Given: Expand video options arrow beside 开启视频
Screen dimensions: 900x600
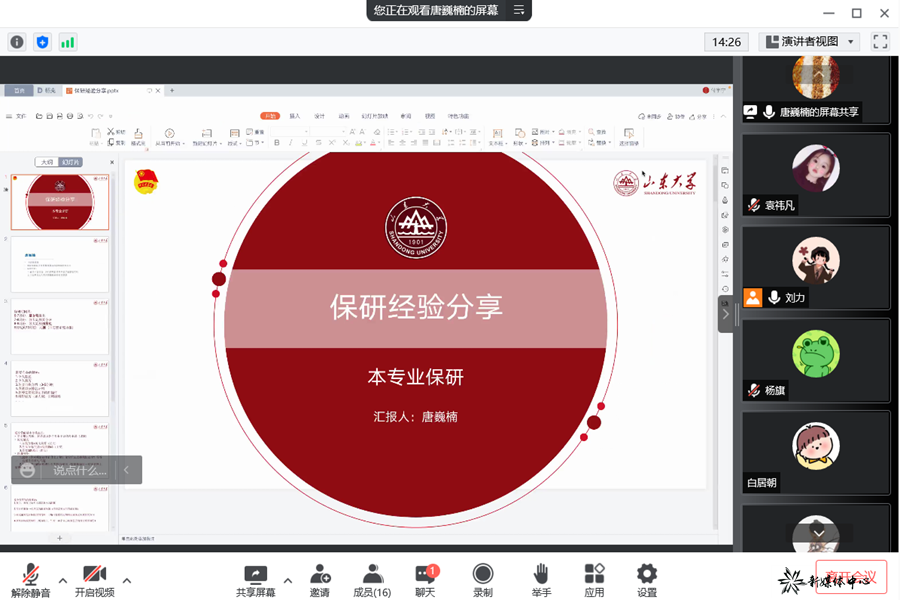Looking at the screenshot, I should point(126,580).
